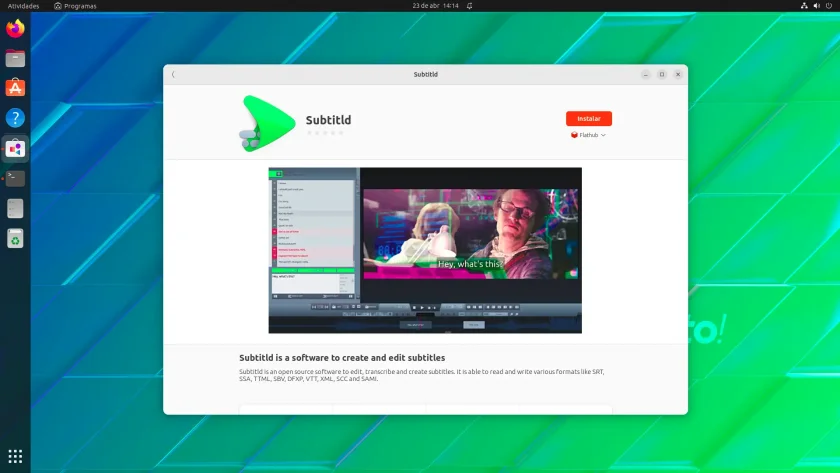
Task: Open Atividades overview
Action: 24,6
